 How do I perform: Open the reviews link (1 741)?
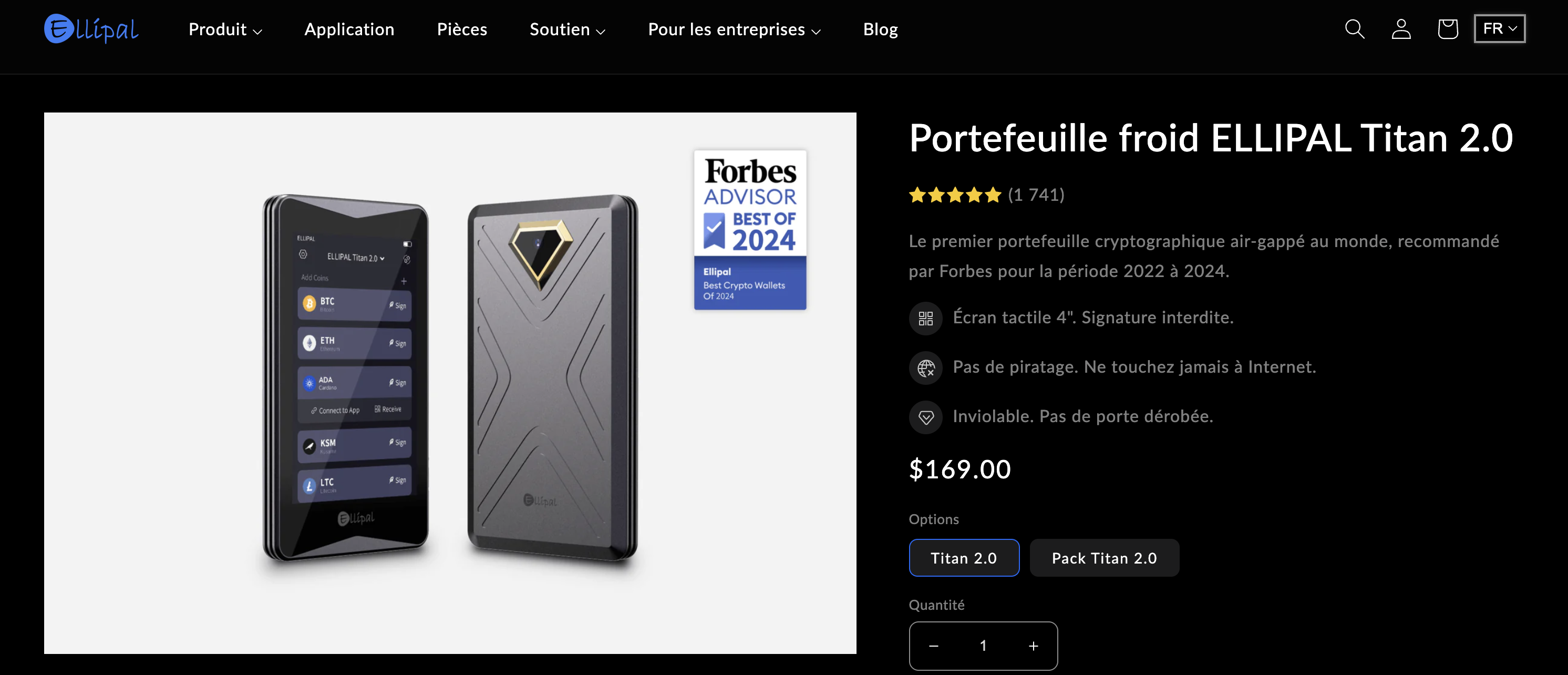click(1037, 195)
